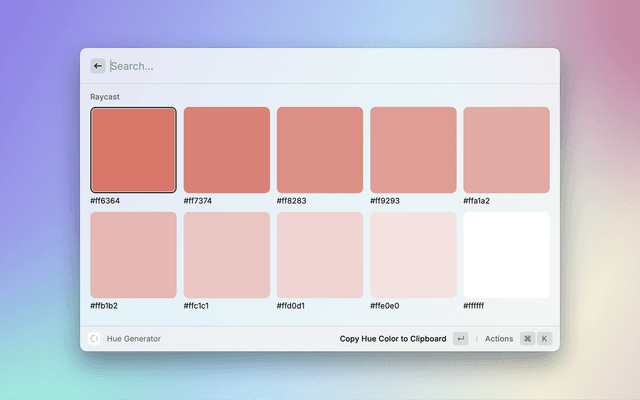This screenshot has height=400, width=640.
Task: Select the #ff6364 color swatch
Action: 133,150
